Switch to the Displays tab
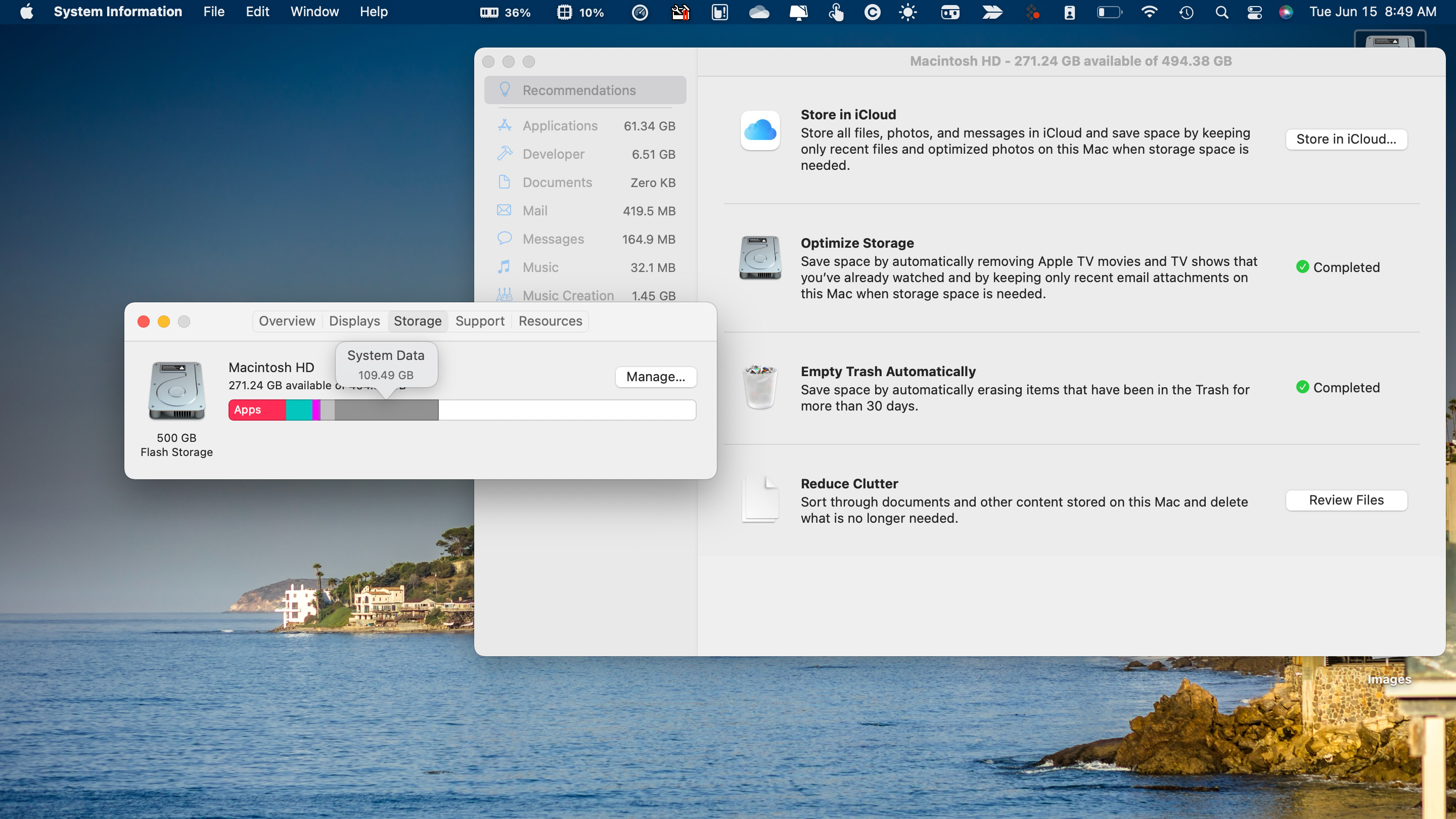The height and width of the screenshot is (819, 1456). (x=354, y=321)
